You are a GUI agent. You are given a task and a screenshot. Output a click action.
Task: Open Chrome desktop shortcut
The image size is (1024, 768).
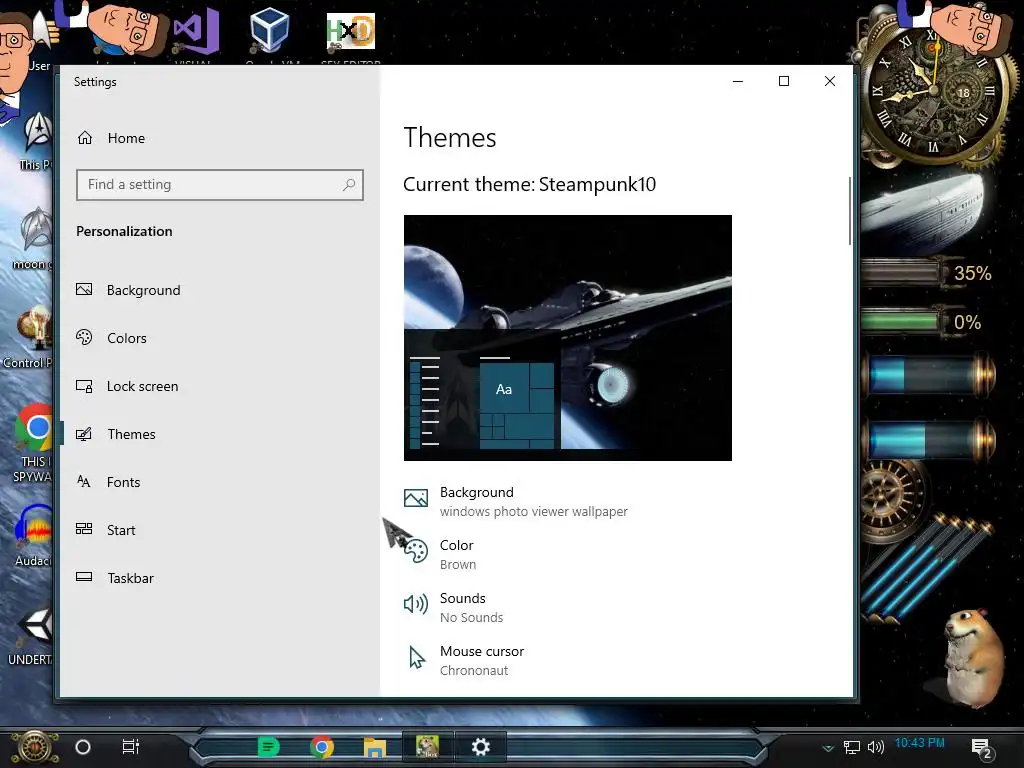pos(34,443)
